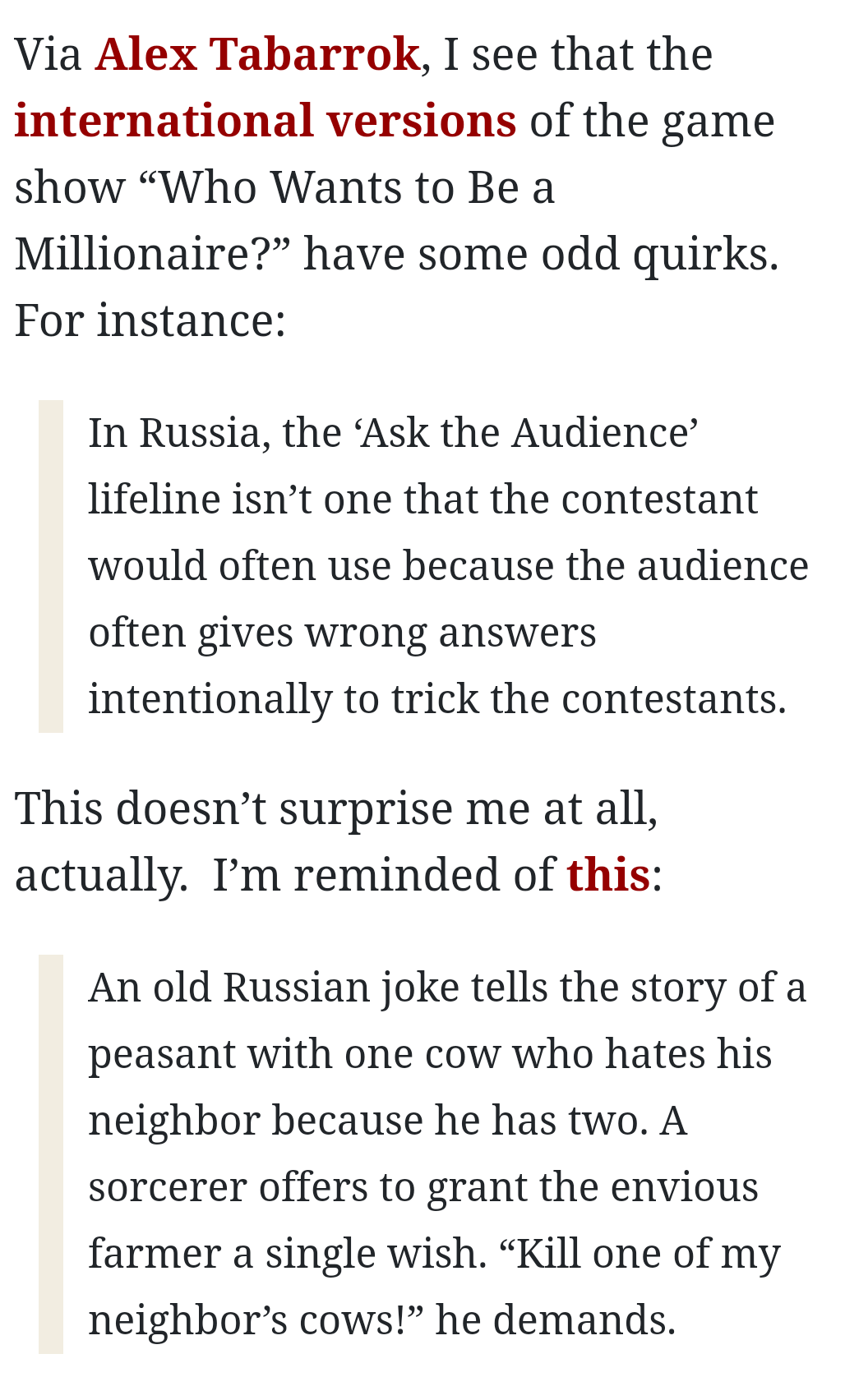Click the "have some odd quirks." text
Screen dimensions: 845x1400
pyautogui.click(x=541, y=255)
